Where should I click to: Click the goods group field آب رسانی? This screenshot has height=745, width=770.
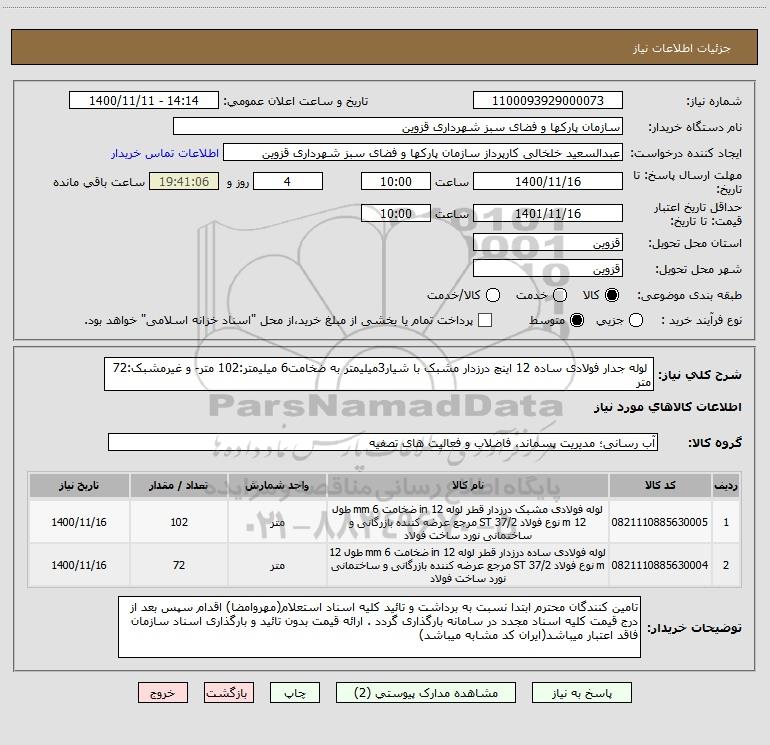pyautogui.click(x=383, y=442)
